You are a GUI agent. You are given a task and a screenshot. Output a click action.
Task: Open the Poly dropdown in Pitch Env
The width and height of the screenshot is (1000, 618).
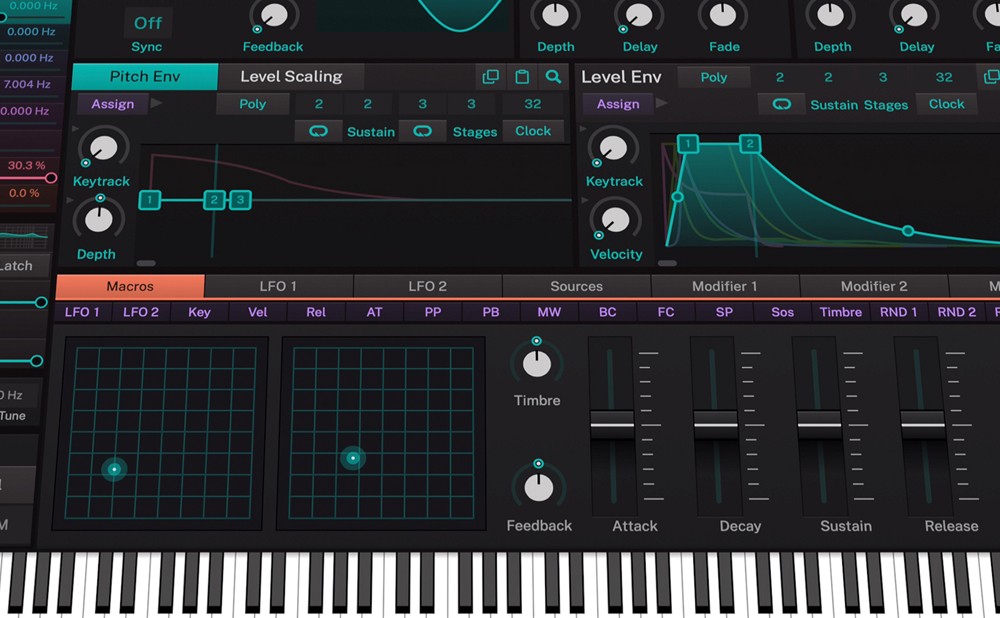[253, 104]
